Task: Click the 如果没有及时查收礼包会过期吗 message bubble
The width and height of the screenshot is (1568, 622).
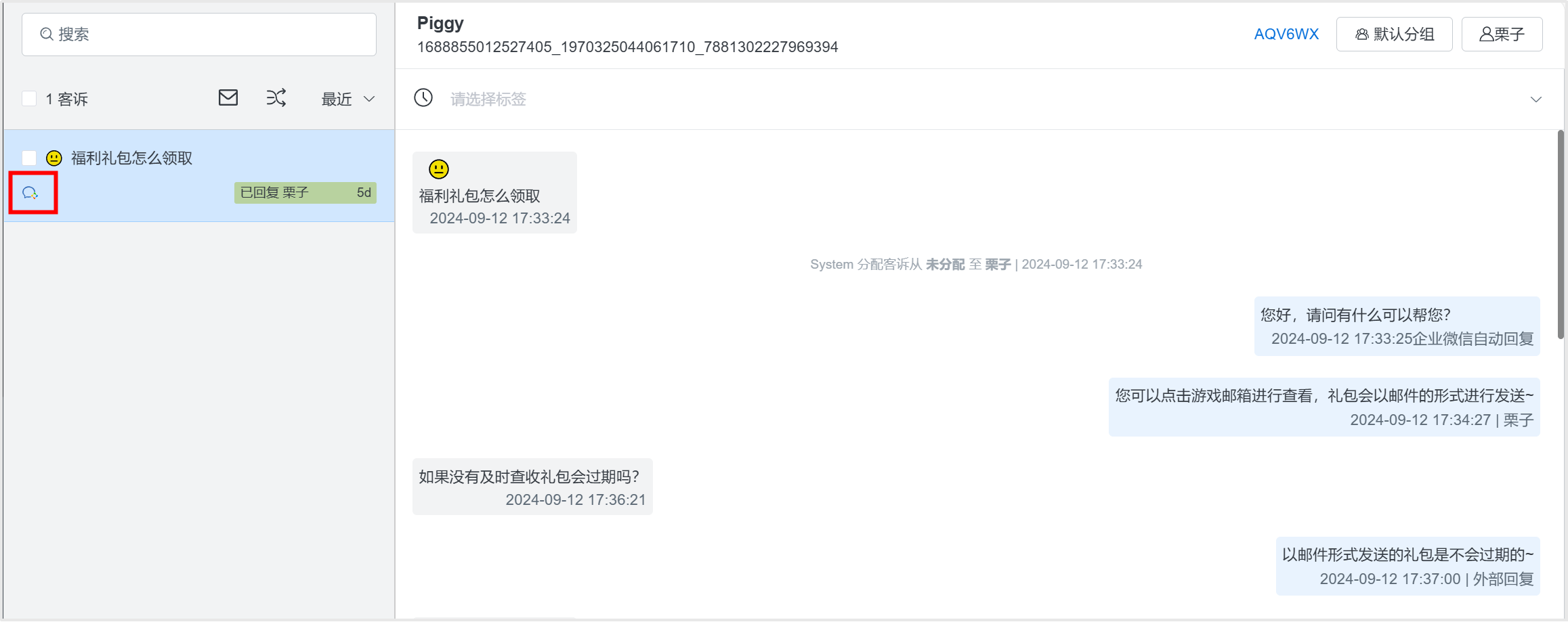Action: [x=532, y=487]
